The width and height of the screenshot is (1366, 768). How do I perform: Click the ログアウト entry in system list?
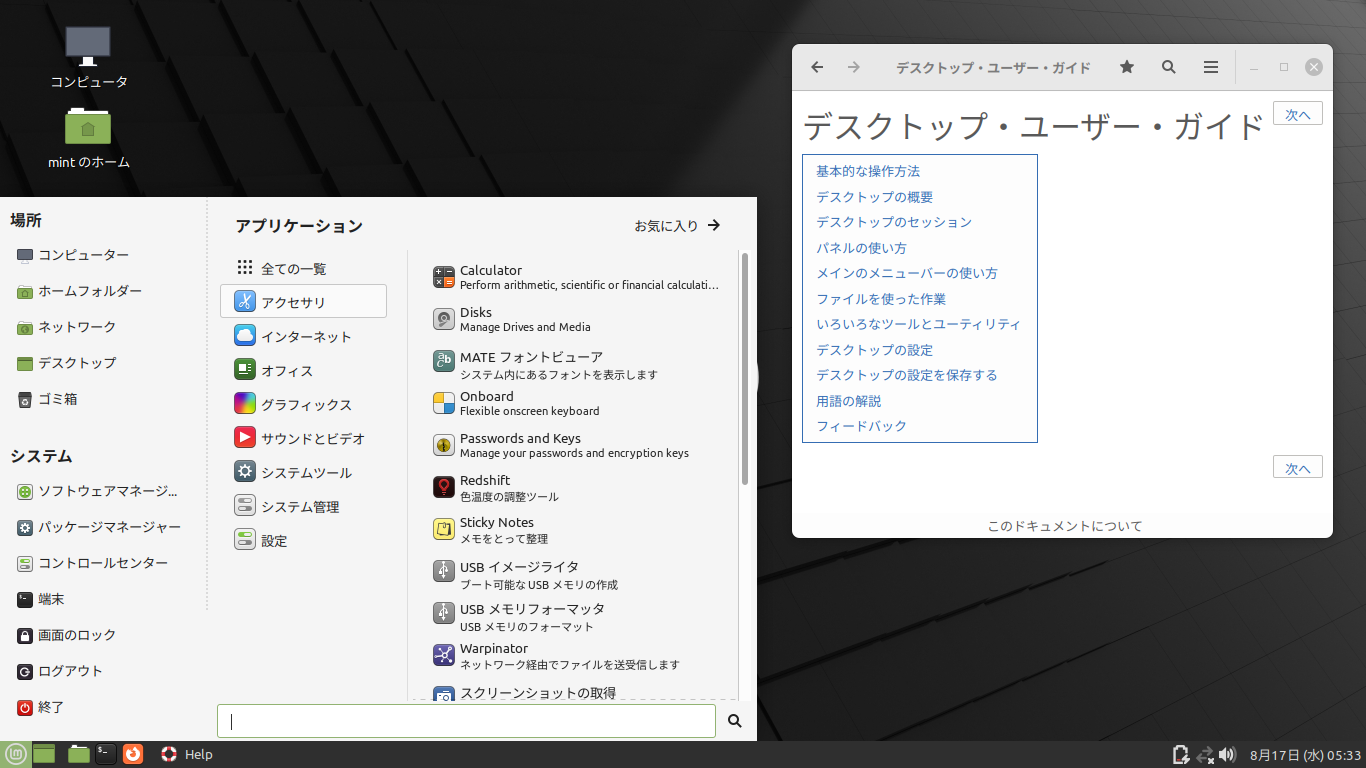tap(70, 671)
